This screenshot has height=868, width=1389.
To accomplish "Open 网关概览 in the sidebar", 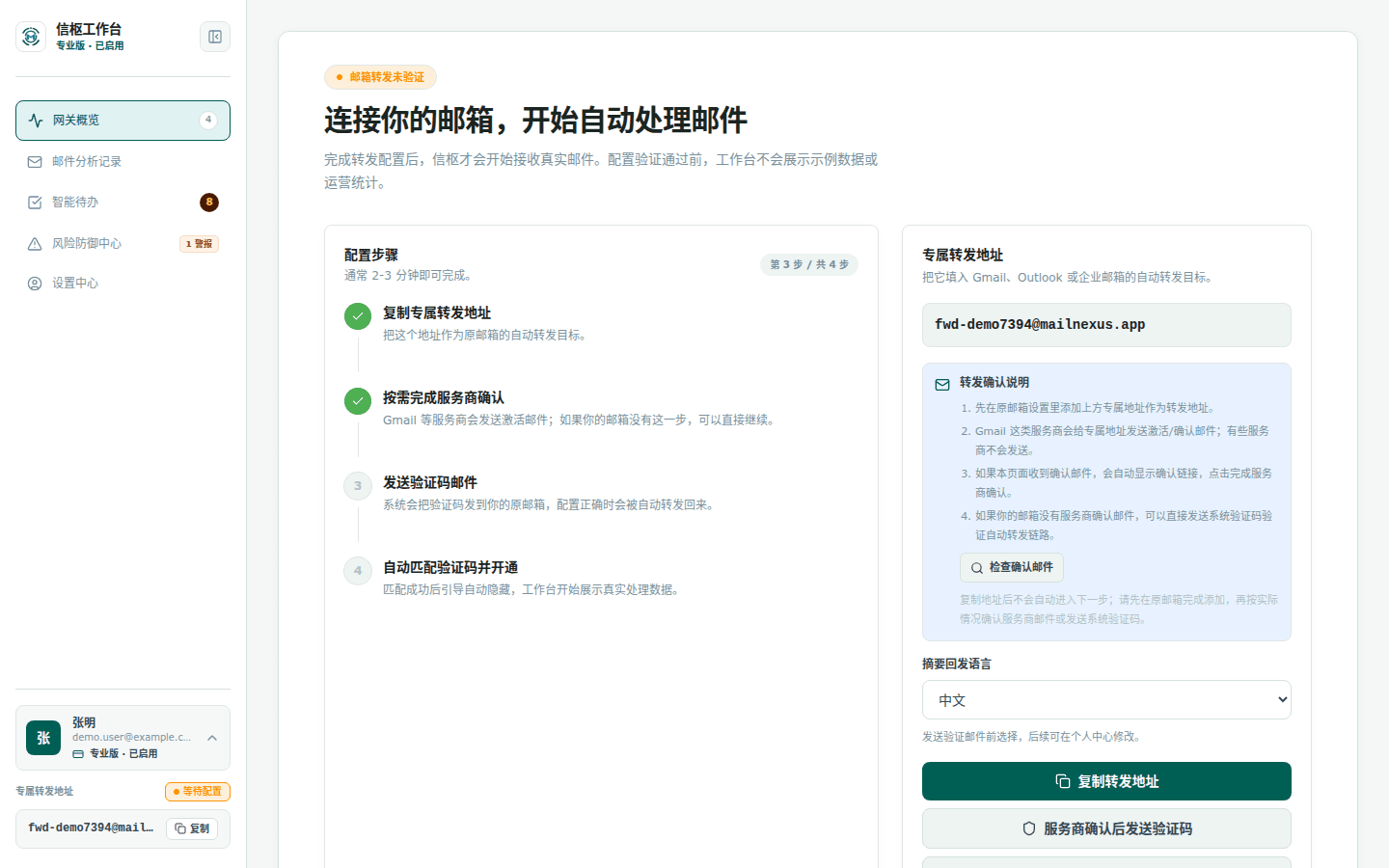I will tap(123, 121).
